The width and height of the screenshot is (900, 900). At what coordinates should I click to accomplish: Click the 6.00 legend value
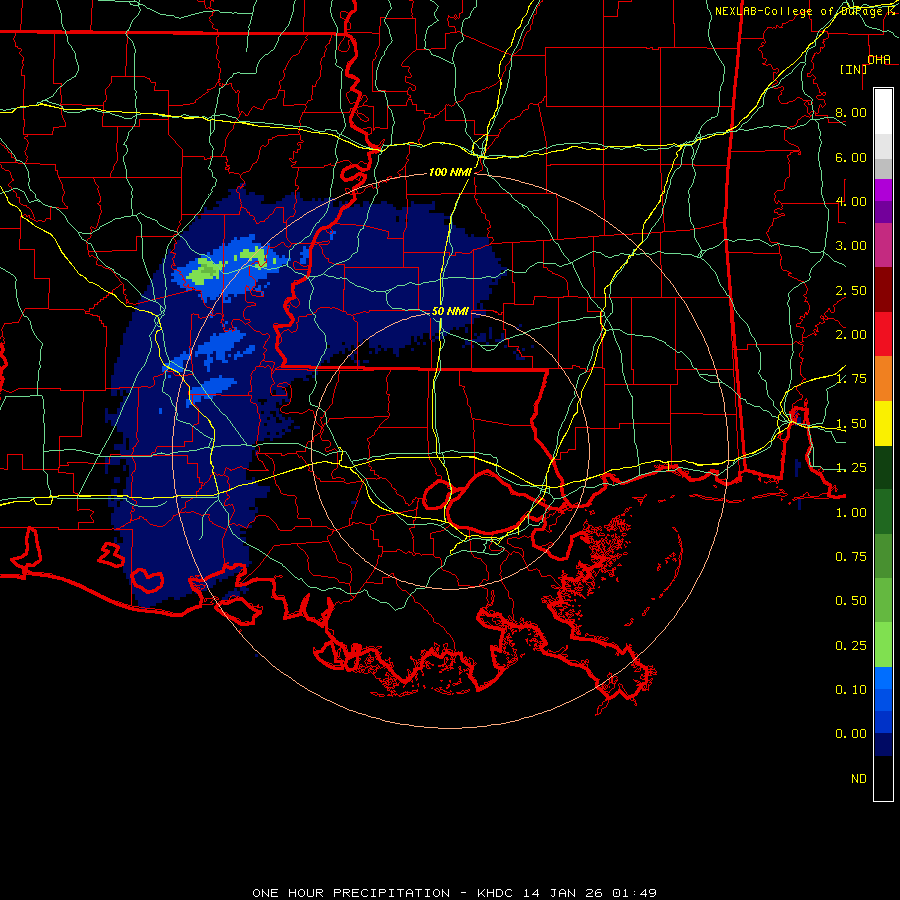[x=851, y=157]
